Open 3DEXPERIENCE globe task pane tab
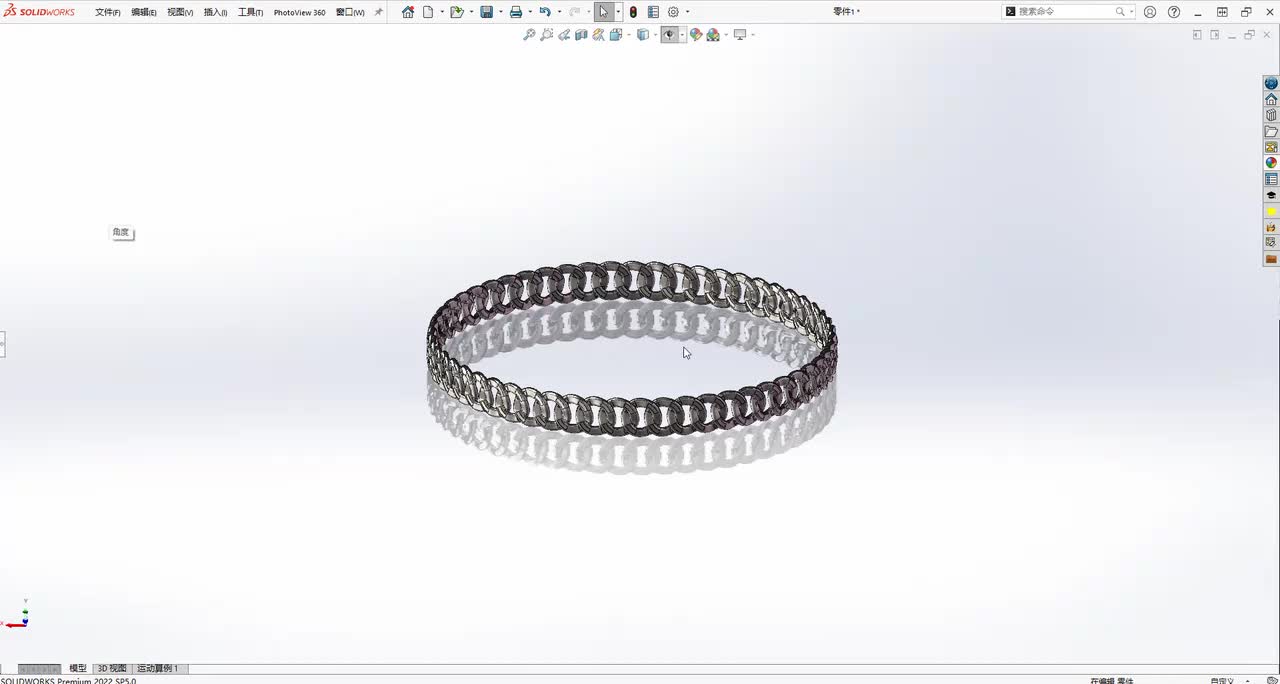The height and width of the screenshot is (684, 1280). click(x=1271, y=84)
